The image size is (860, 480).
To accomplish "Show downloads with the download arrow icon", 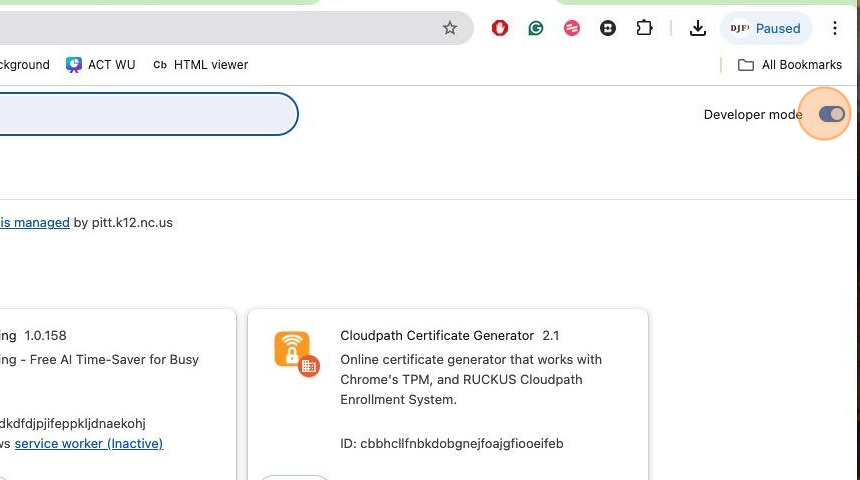I will pos(698,28).
